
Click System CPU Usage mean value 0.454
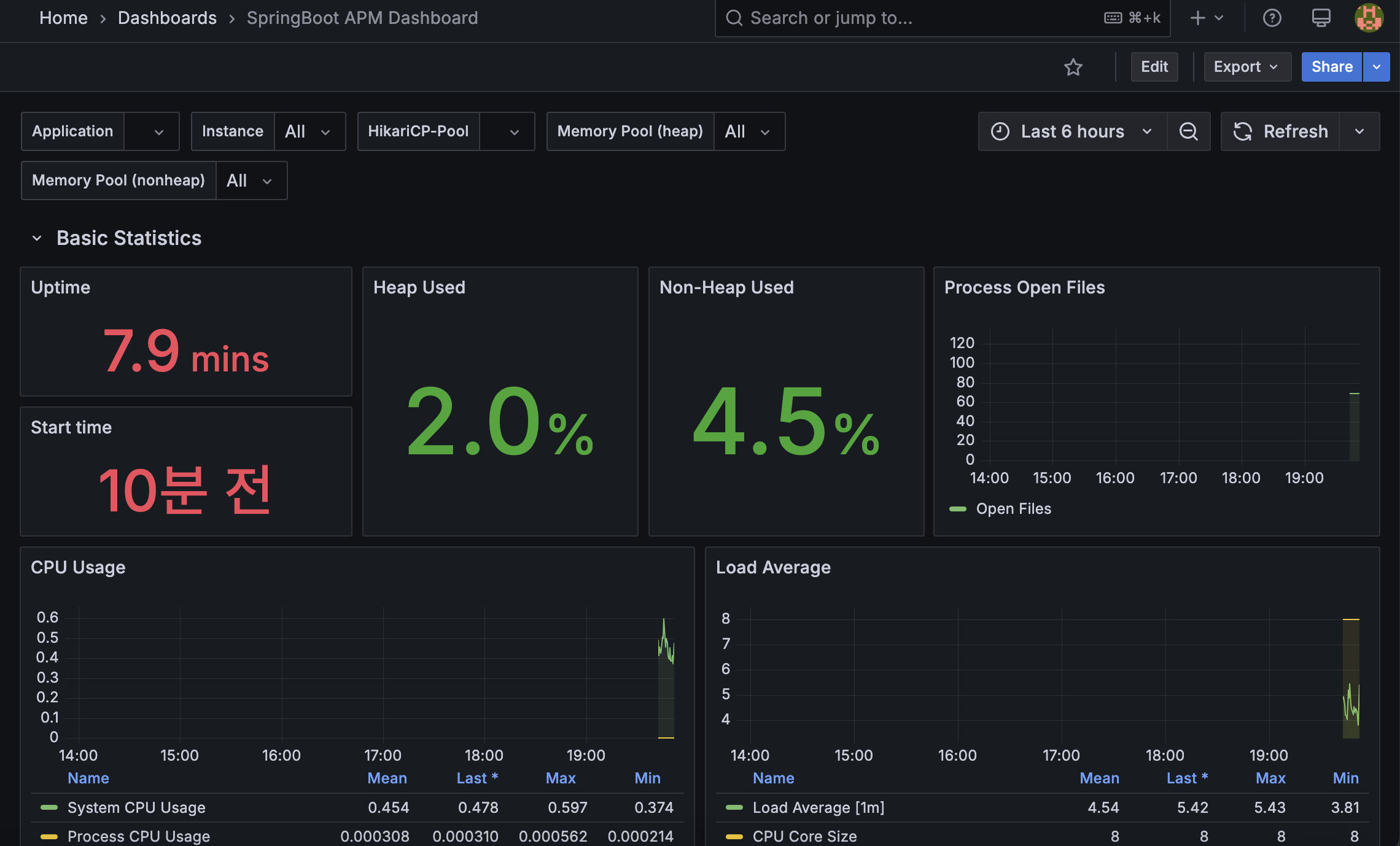click(388, 807)
